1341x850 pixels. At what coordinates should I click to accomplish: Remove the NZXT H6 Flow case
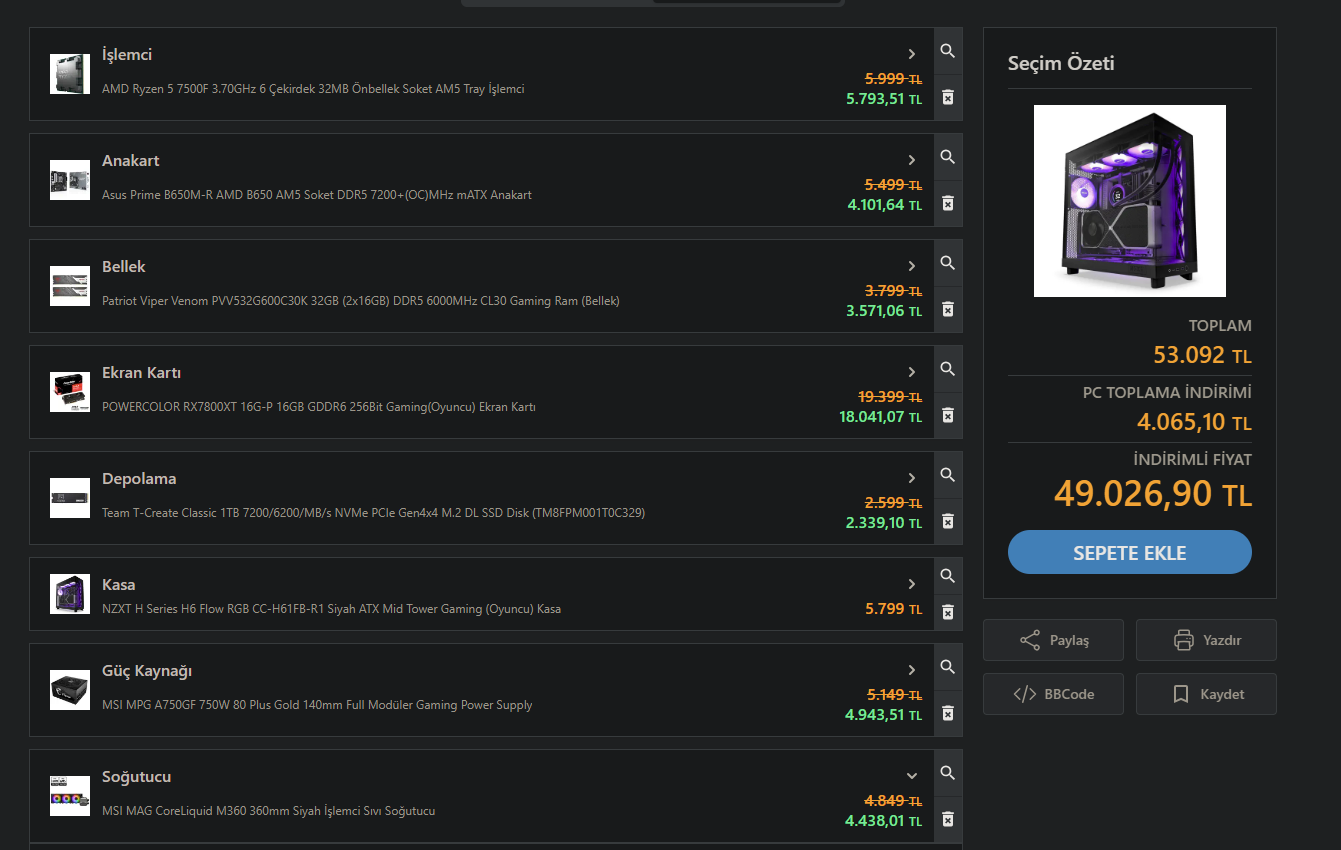point(947,612)
